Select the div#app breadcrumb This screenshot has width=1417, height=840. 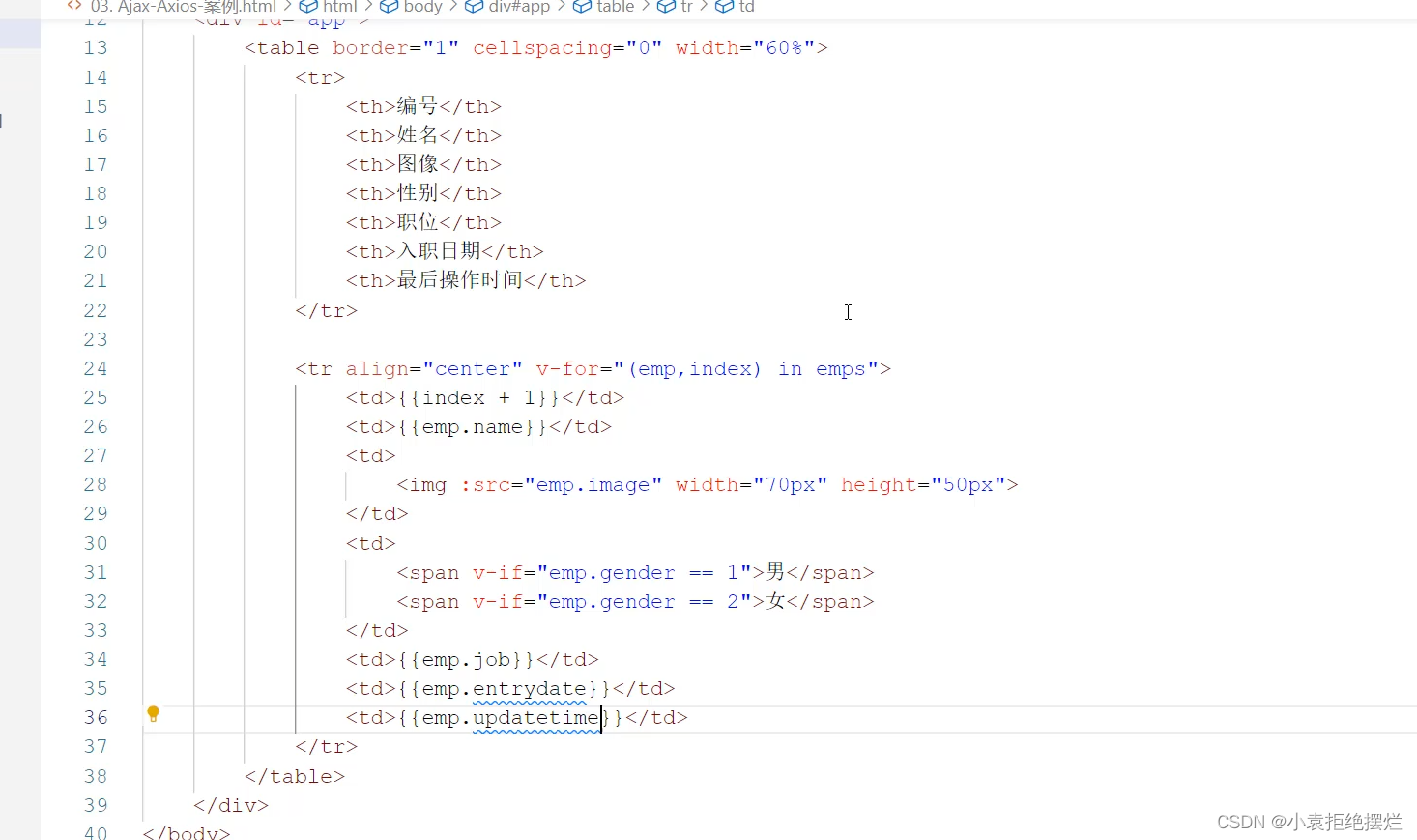click(x=519, y=7)
